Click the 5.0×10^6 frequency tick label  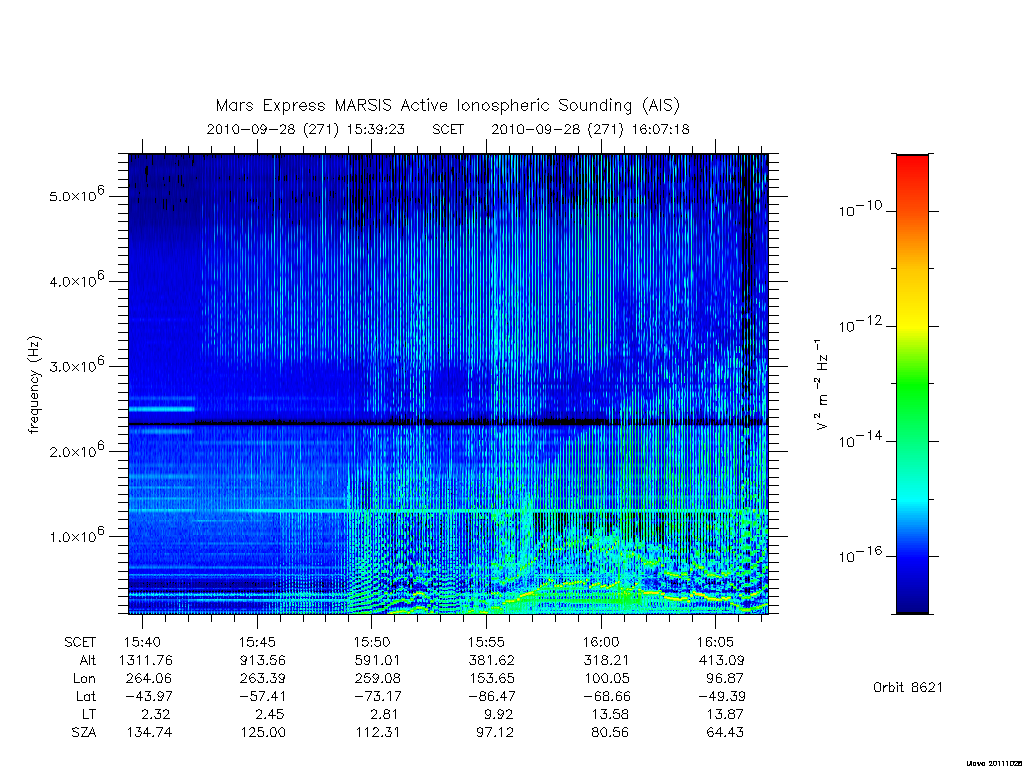pos(77,194)
